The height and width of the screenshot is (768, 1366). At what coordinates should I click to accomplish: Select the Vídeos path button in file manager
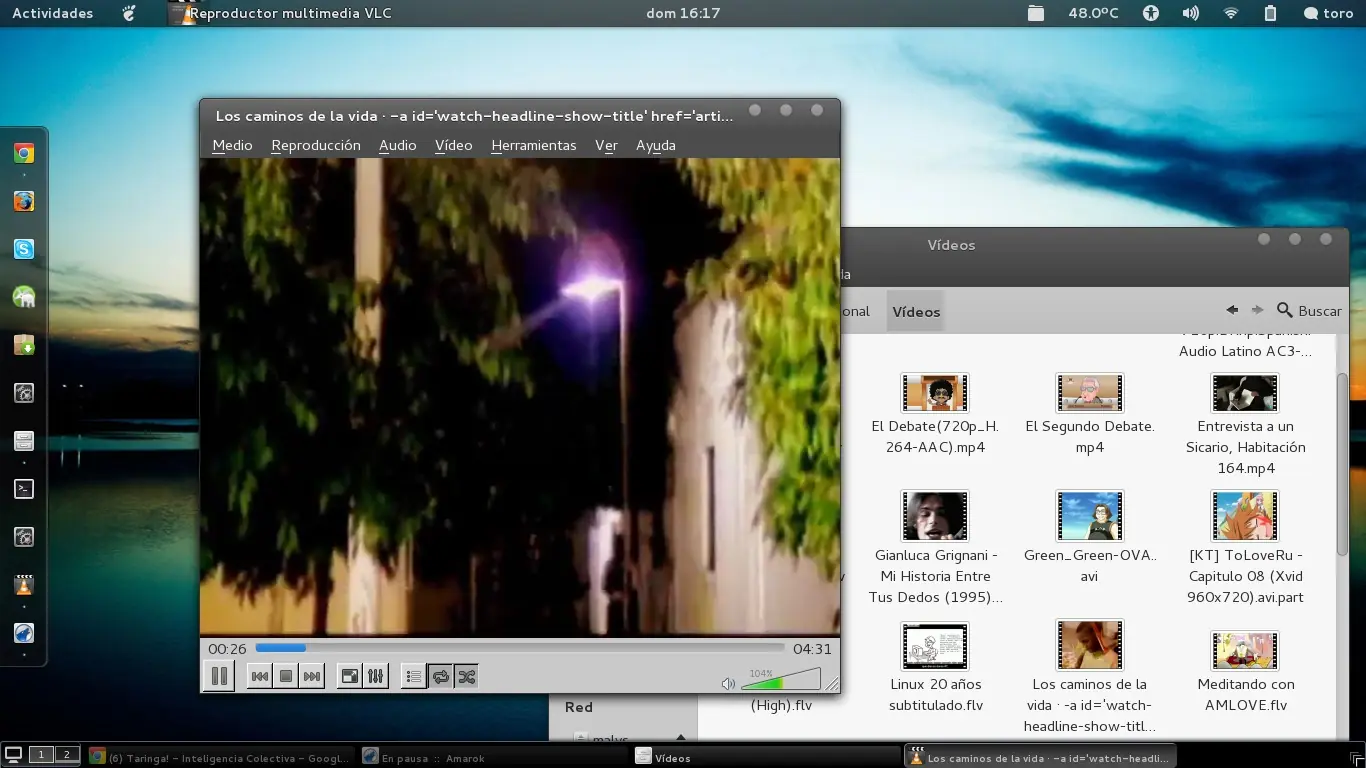point(916,311)
